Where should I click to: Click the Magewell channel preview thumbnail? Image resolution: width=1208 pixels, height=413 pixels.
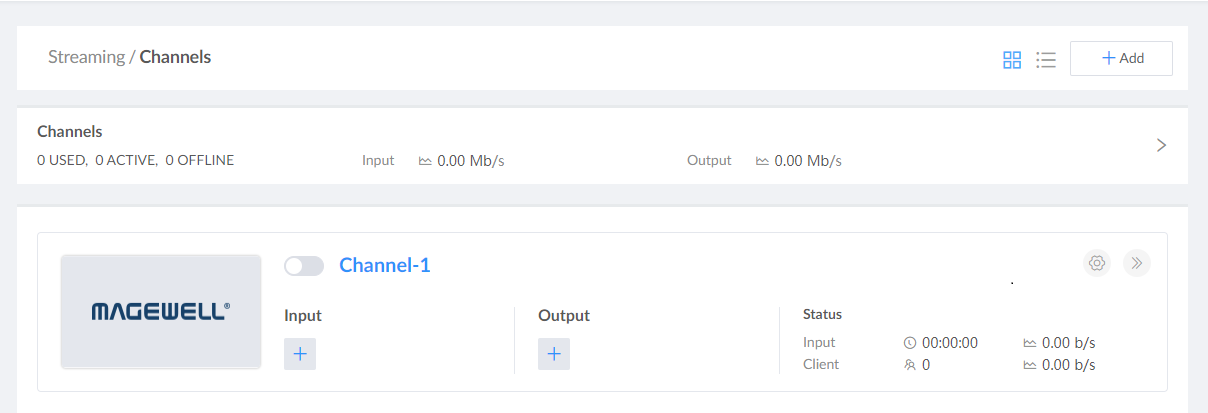161,311
